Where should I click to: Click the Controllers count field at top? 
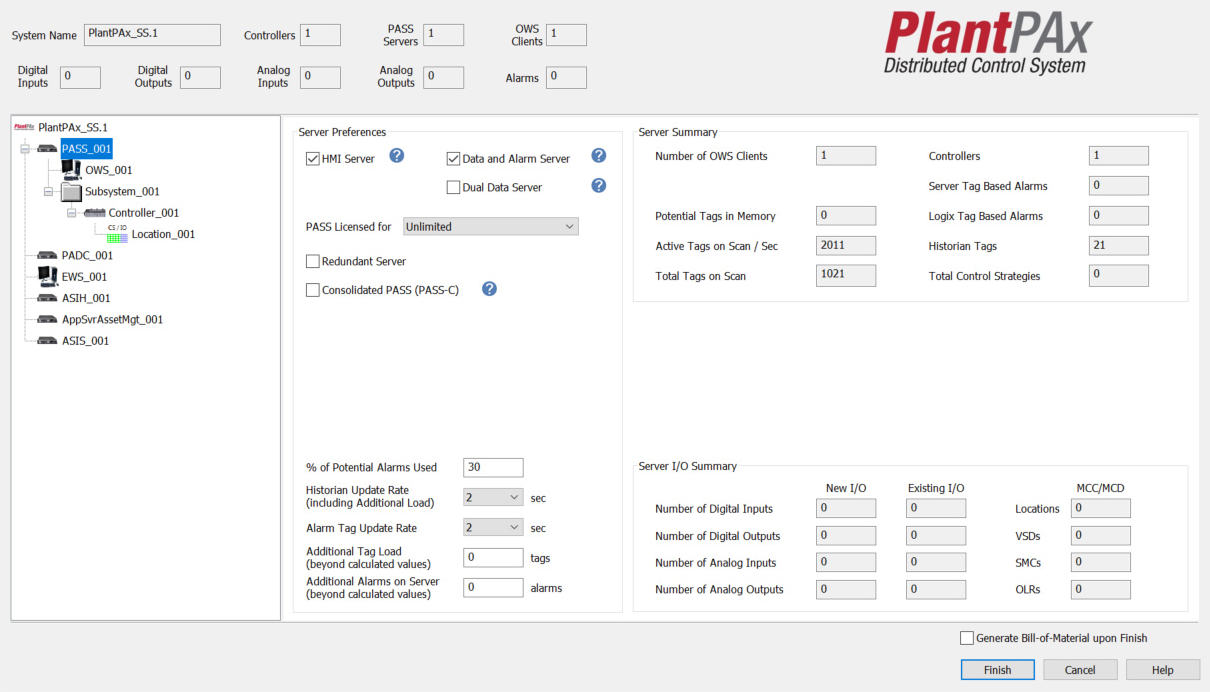coord(320,34)
